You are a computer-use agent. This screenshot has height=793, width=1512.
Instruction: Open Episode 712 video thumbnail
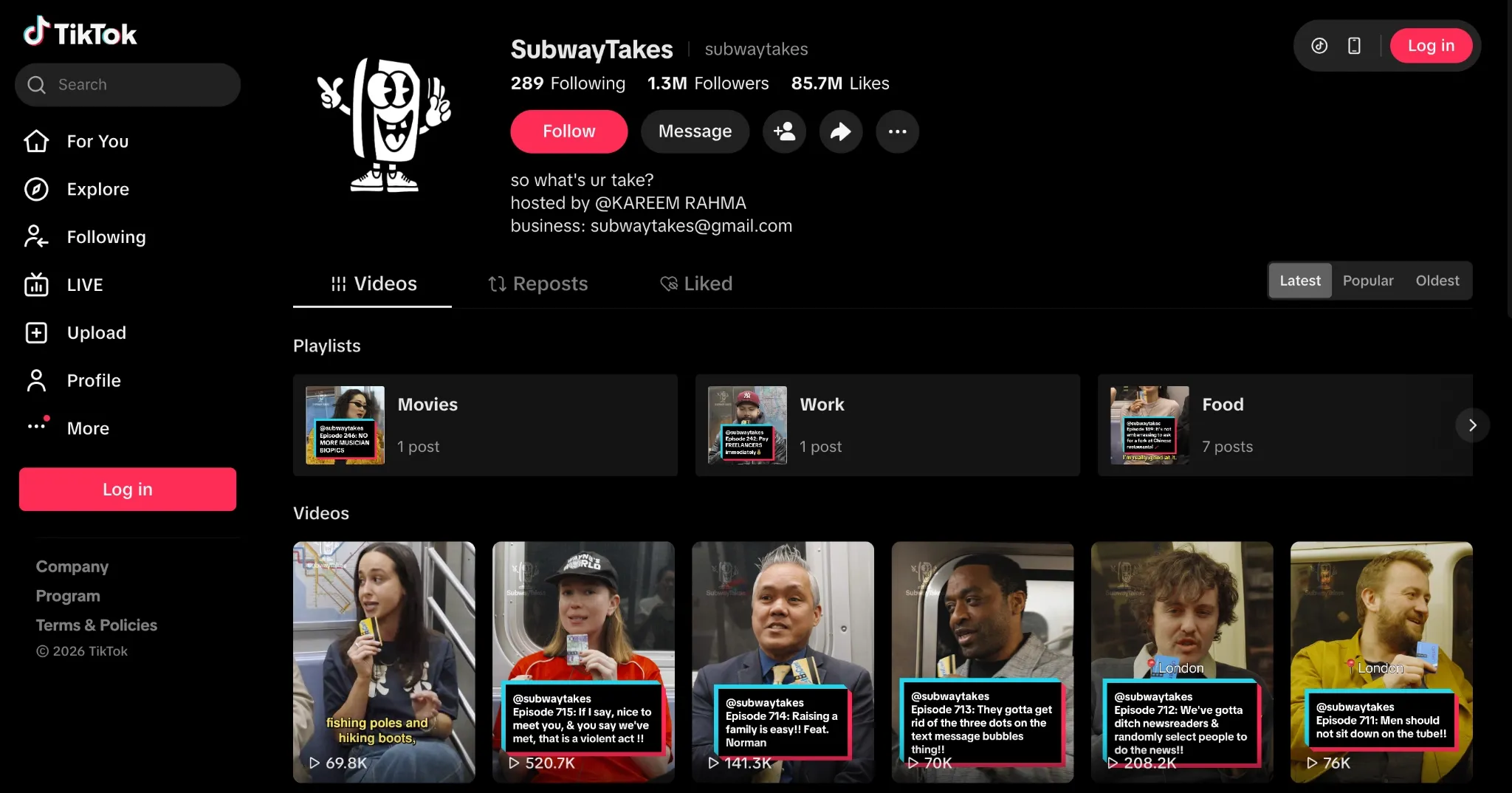(x=1182, y=662)
